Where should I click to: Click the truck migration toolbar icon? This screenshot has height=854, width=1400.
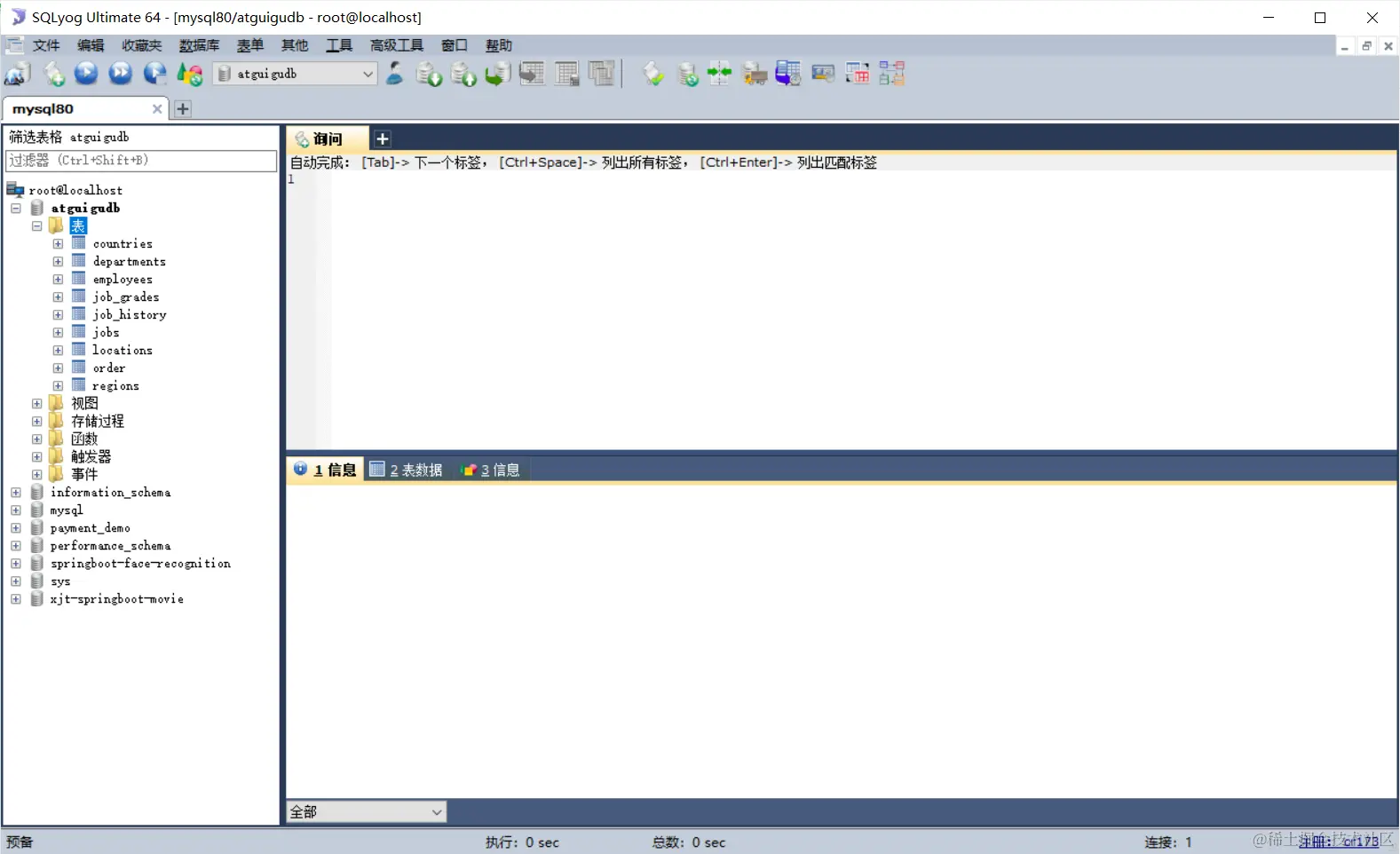click(755, 74)
